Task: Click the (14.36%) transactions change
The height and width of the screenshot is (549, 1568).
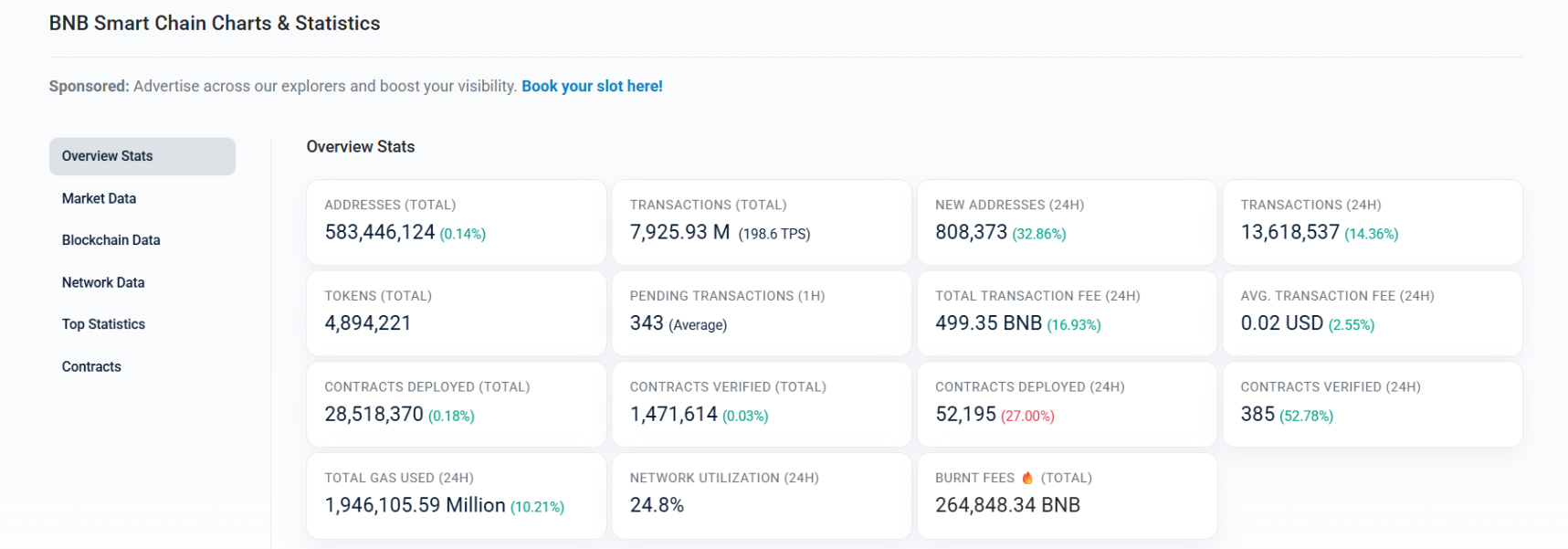Action: click(x=1372, y=234)
